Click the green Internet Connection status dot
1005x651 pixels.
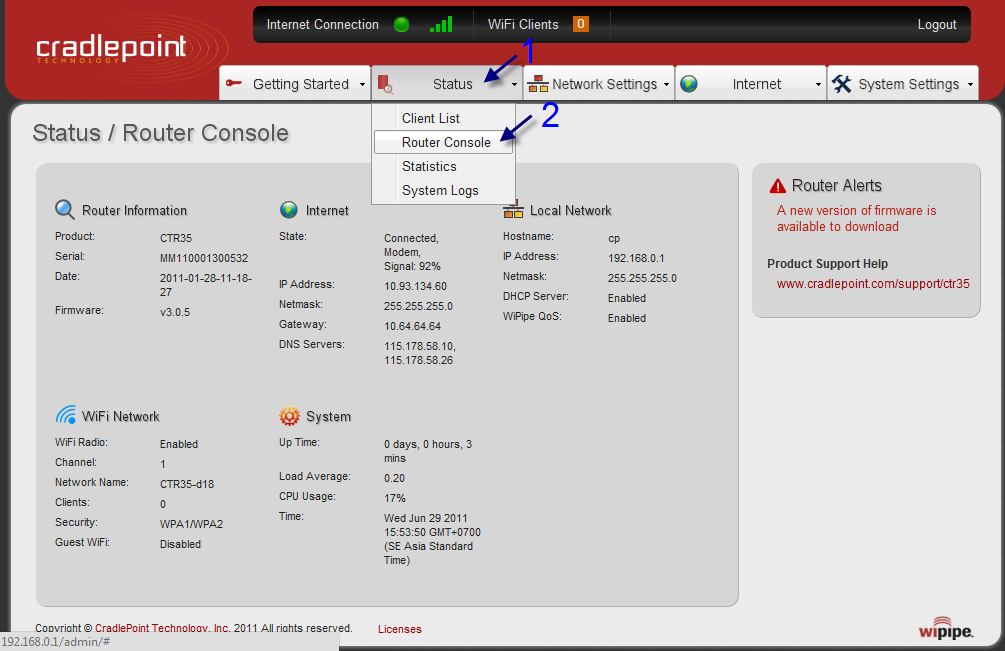[x=401, y=25]
